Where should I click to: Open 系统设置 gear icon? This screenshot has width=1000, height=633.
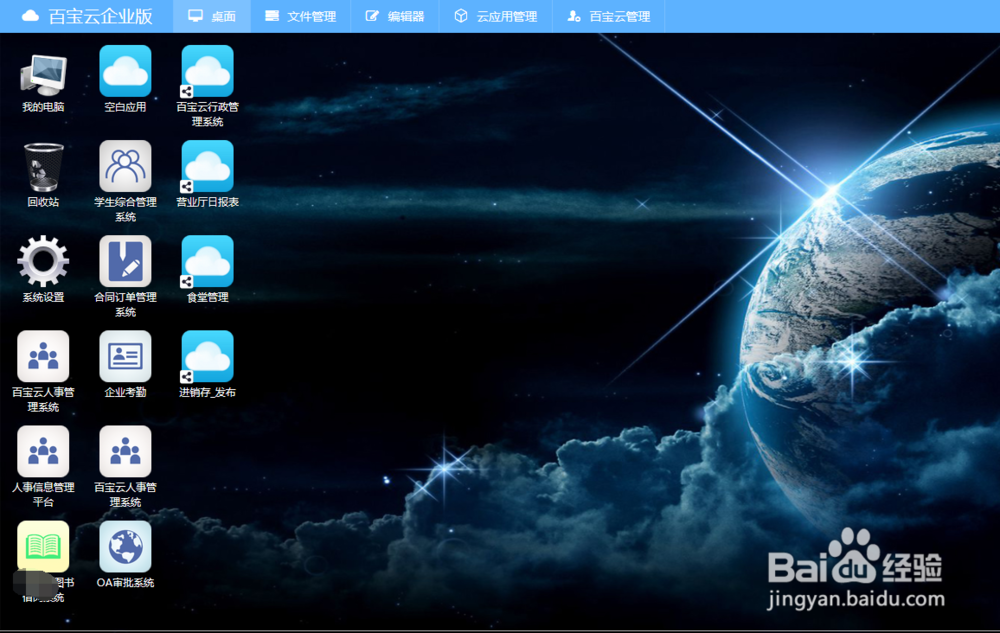click(x=43, y=261)
